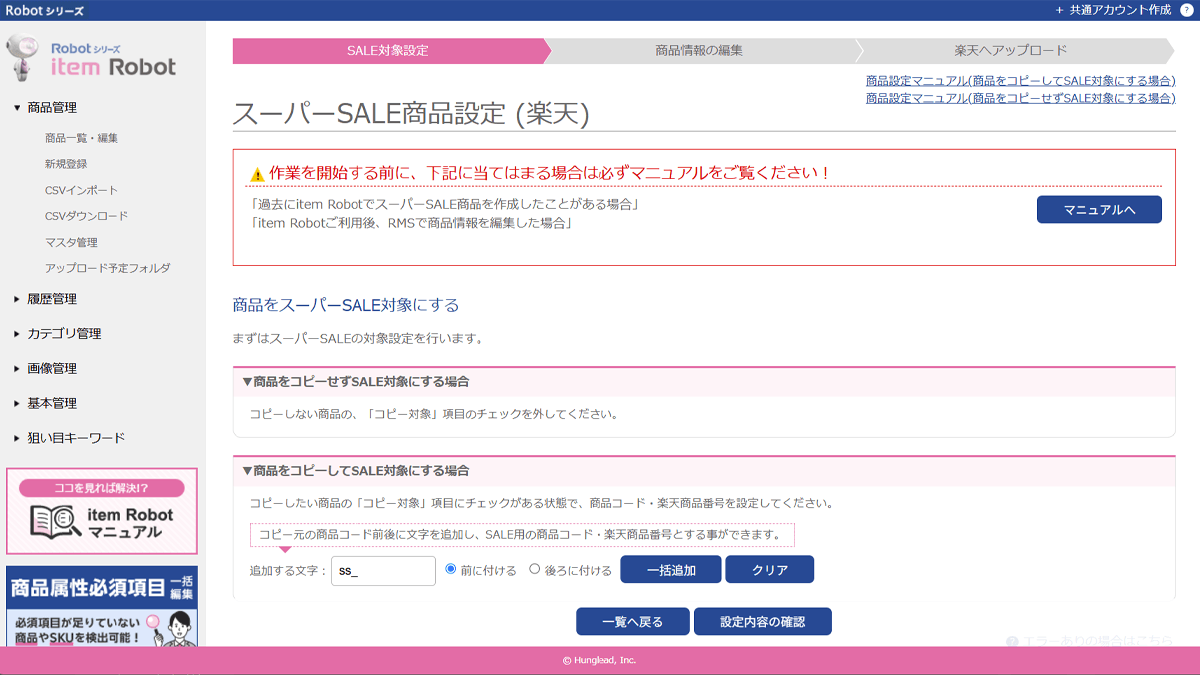Click the 設定内容の確認 button

[762, 621]
